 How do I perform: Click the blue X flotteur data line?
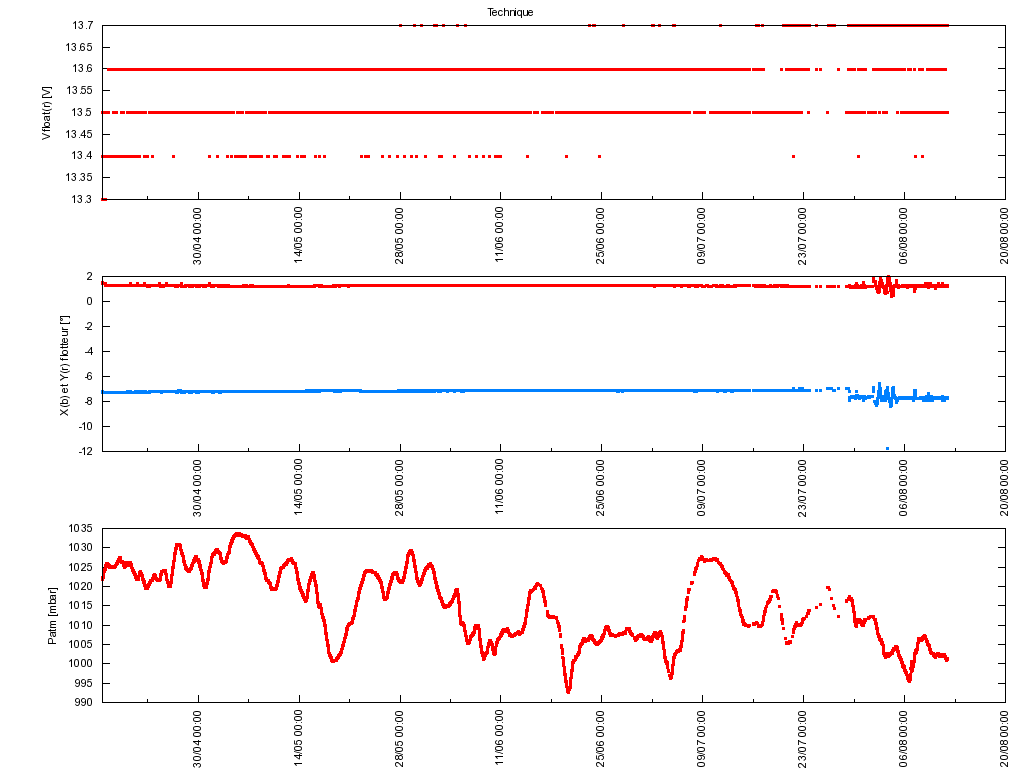(x=450, y=391)
